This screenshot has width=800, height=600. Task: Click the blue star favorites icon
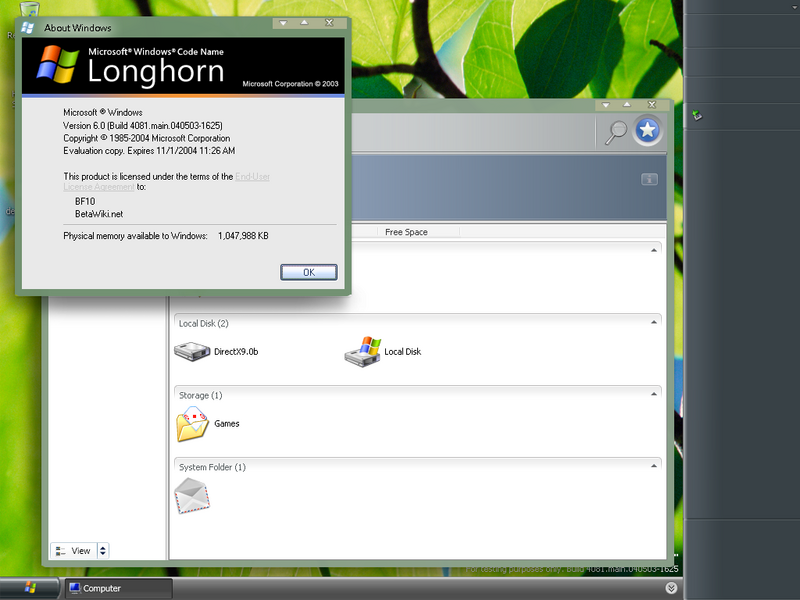click(x=647, y=131)
